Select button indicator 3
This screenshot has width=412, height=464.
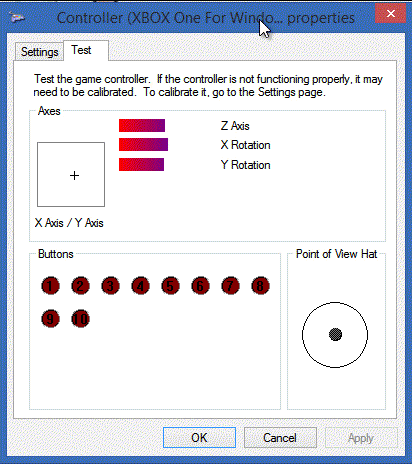pos(110,286)
